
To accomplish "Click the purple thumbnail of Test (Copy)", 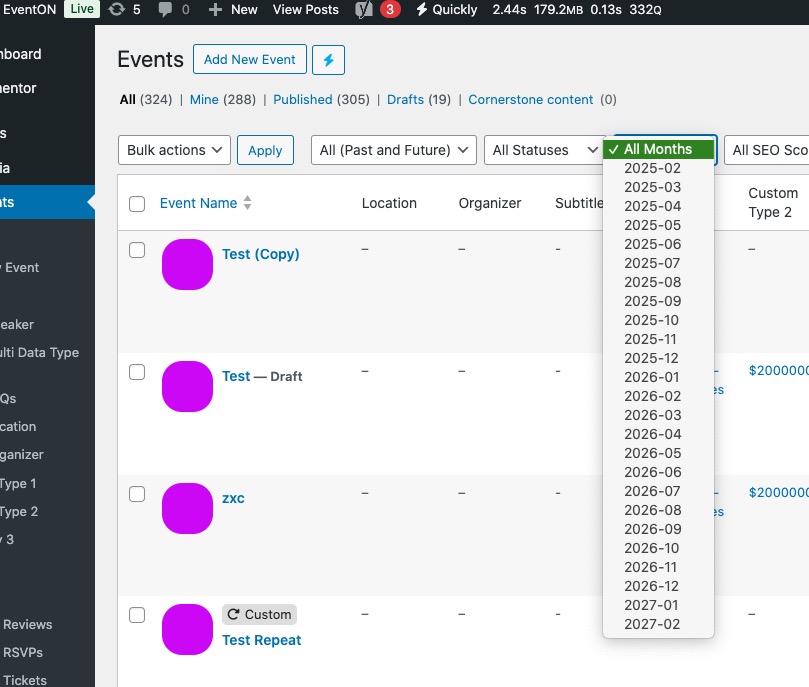I will click(187, 265).
